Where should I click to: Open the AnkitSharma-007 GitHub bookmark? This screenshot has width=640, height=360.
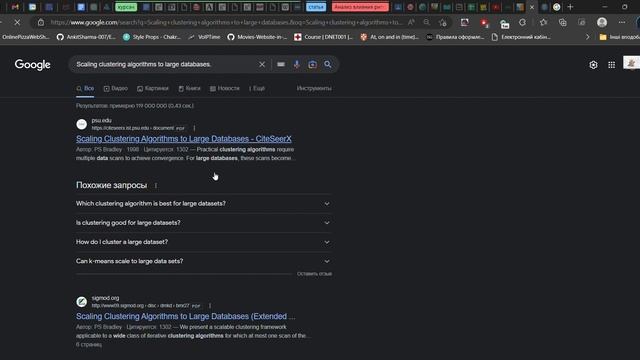(x=86, y=37)
